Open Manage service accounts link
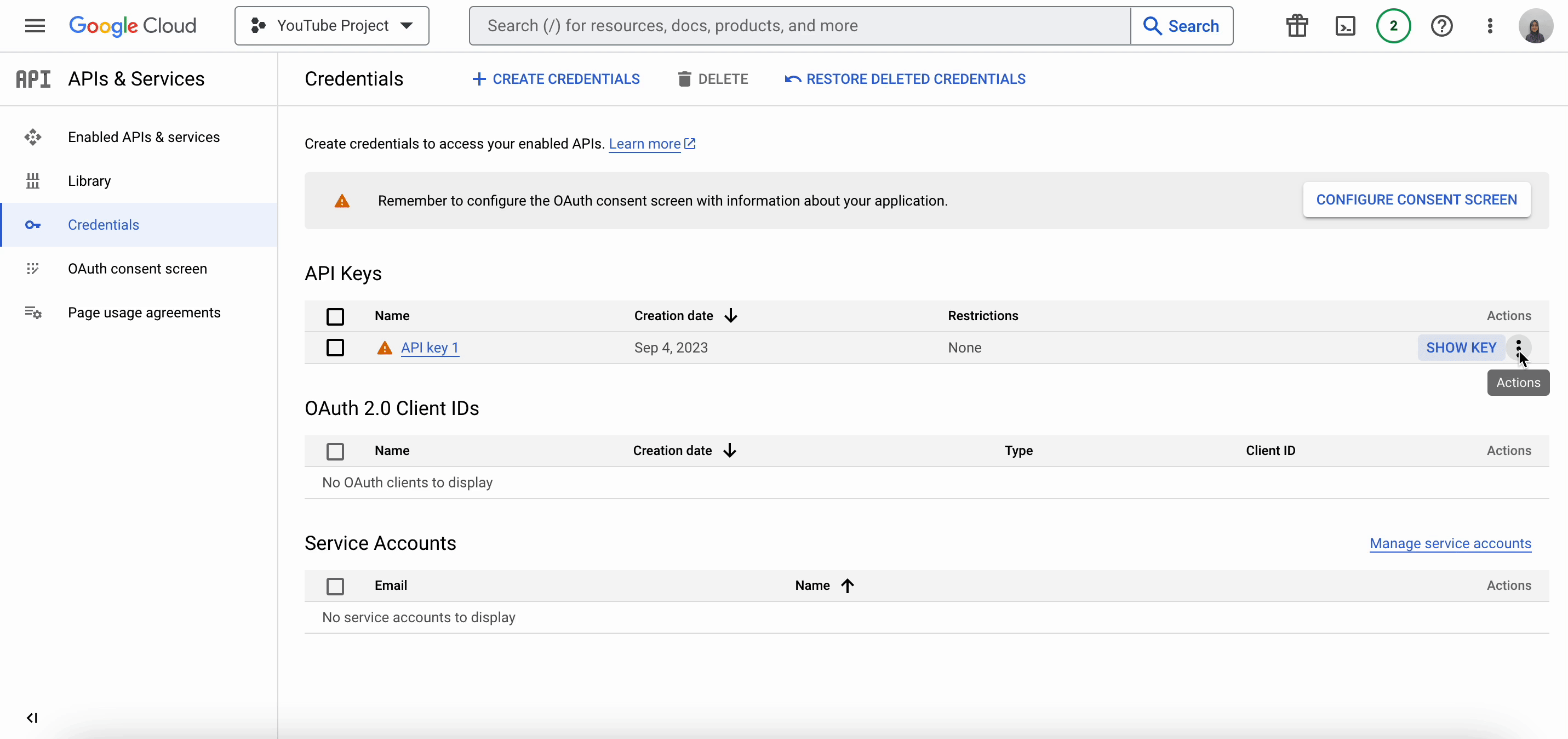This screenshot has height=739, width=1568. pos(1450,543)
